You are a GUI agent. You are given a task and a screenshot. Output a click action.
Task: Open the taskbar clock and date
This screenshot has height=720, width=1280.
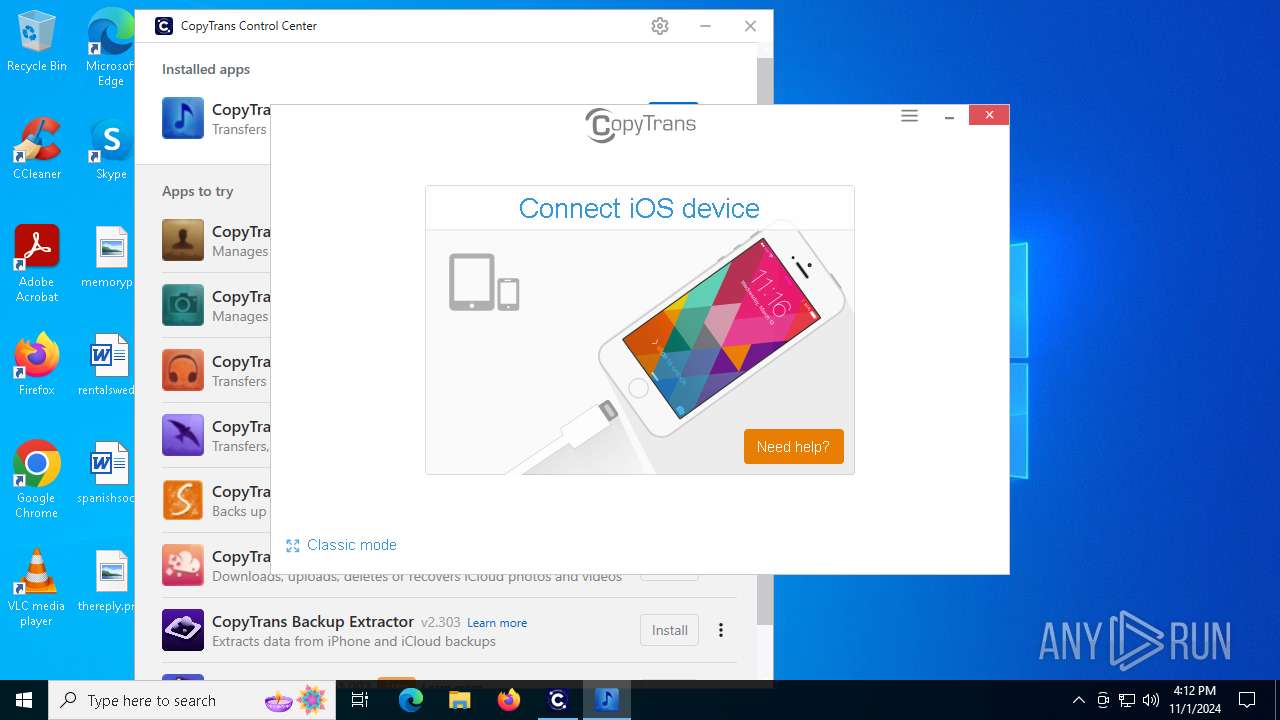(x=1195, y=700)
